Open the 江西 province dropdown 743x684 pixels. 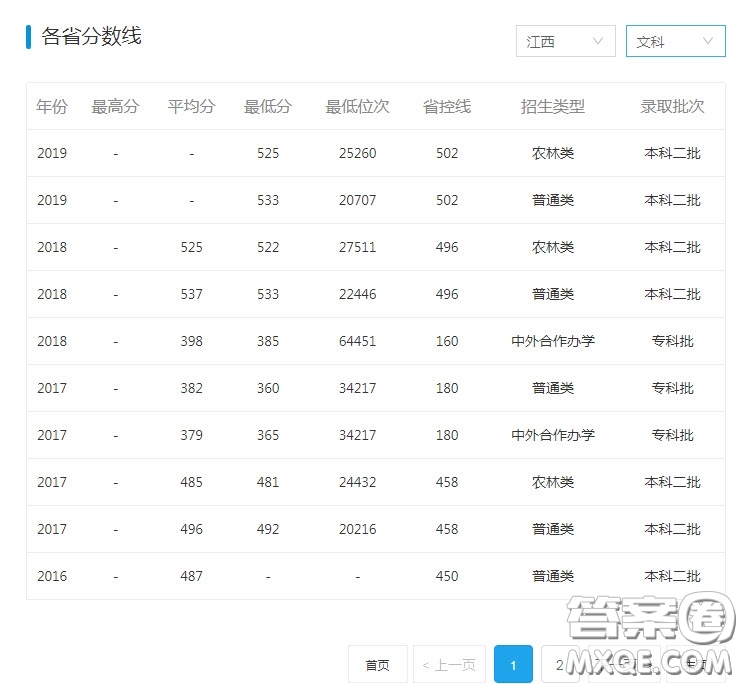pos(565,41)
